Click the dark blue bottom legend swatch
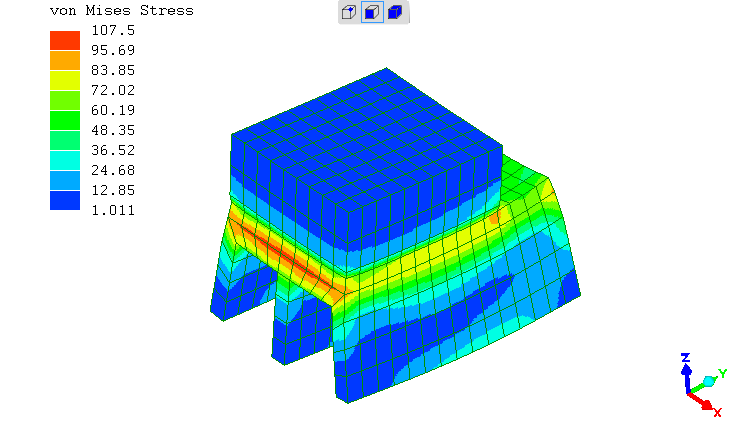 [65, 200]
